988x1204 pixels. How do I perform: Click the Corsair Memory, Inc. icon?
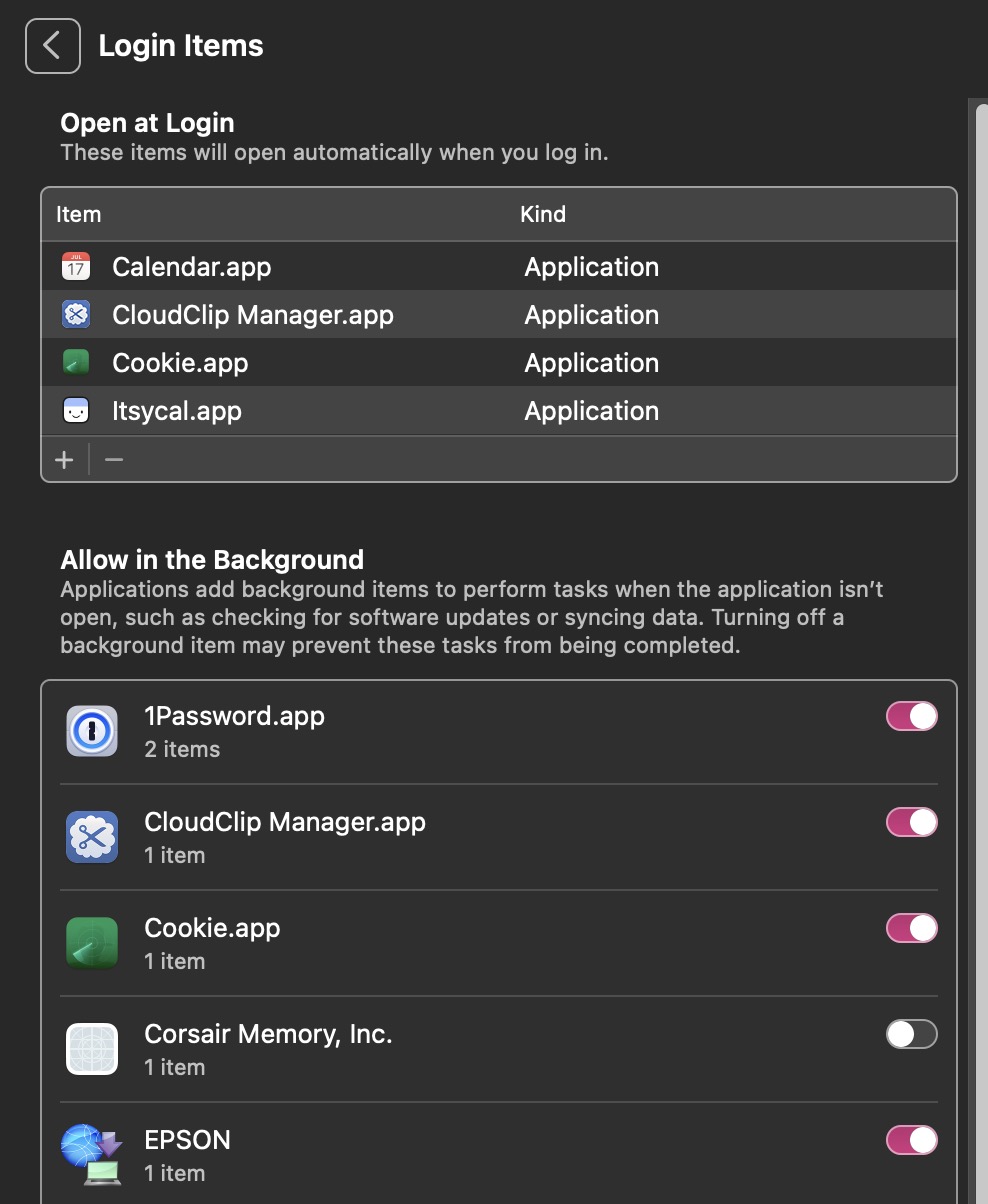click(x=92, y=1049)
